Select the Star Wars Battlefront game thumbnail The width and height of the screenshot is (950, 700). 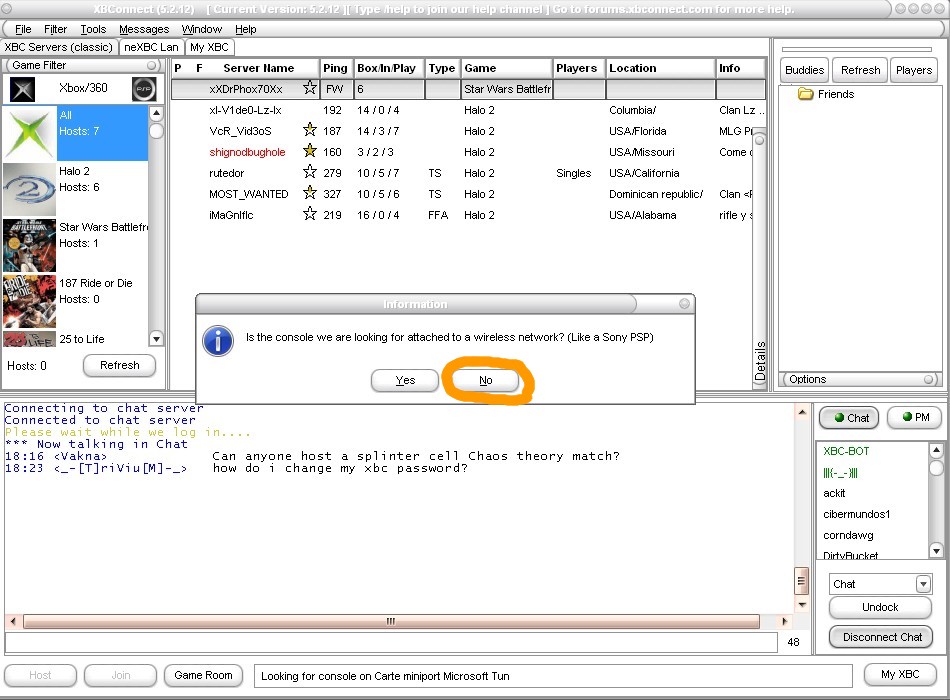pyautogui.click(x=29, y=245)
